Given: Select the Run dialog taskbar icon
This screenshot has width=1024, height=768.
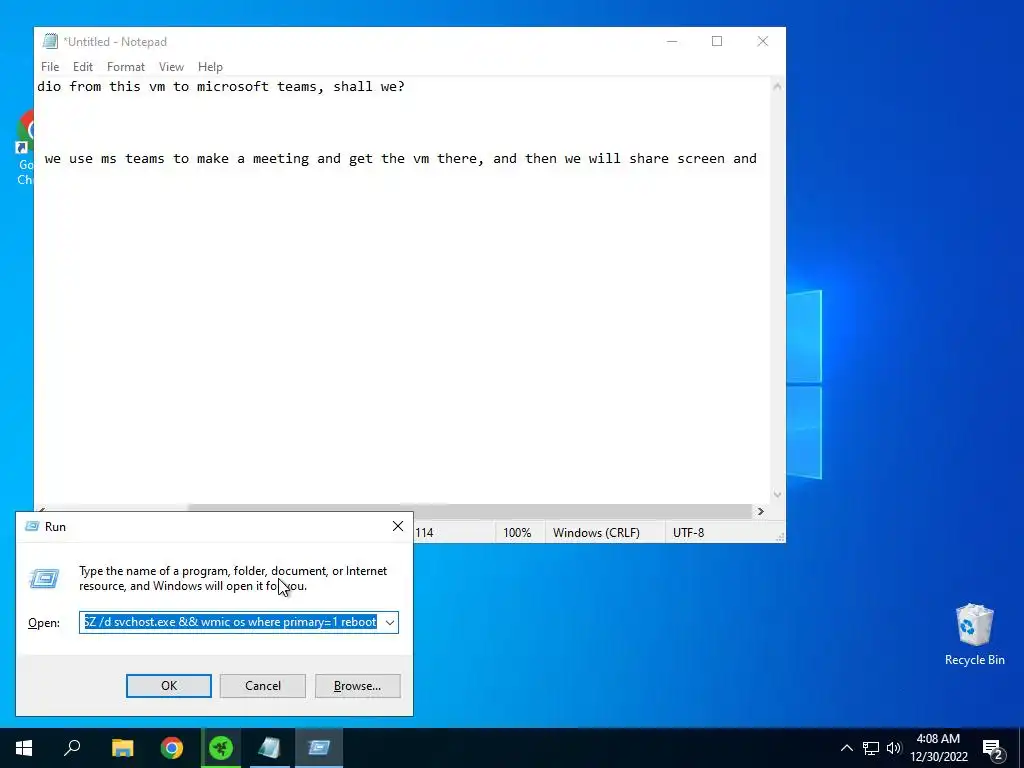Looking at the screenshot, I should [319, 748].
